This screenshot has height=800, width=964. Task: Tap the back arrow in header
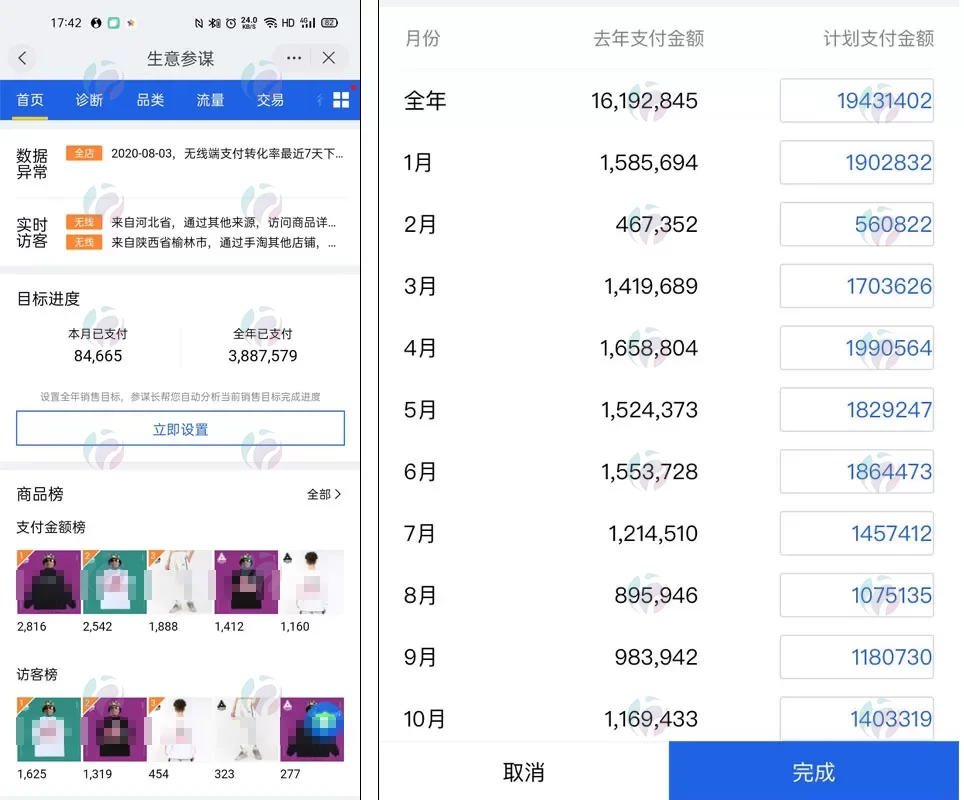coord(23,58)
